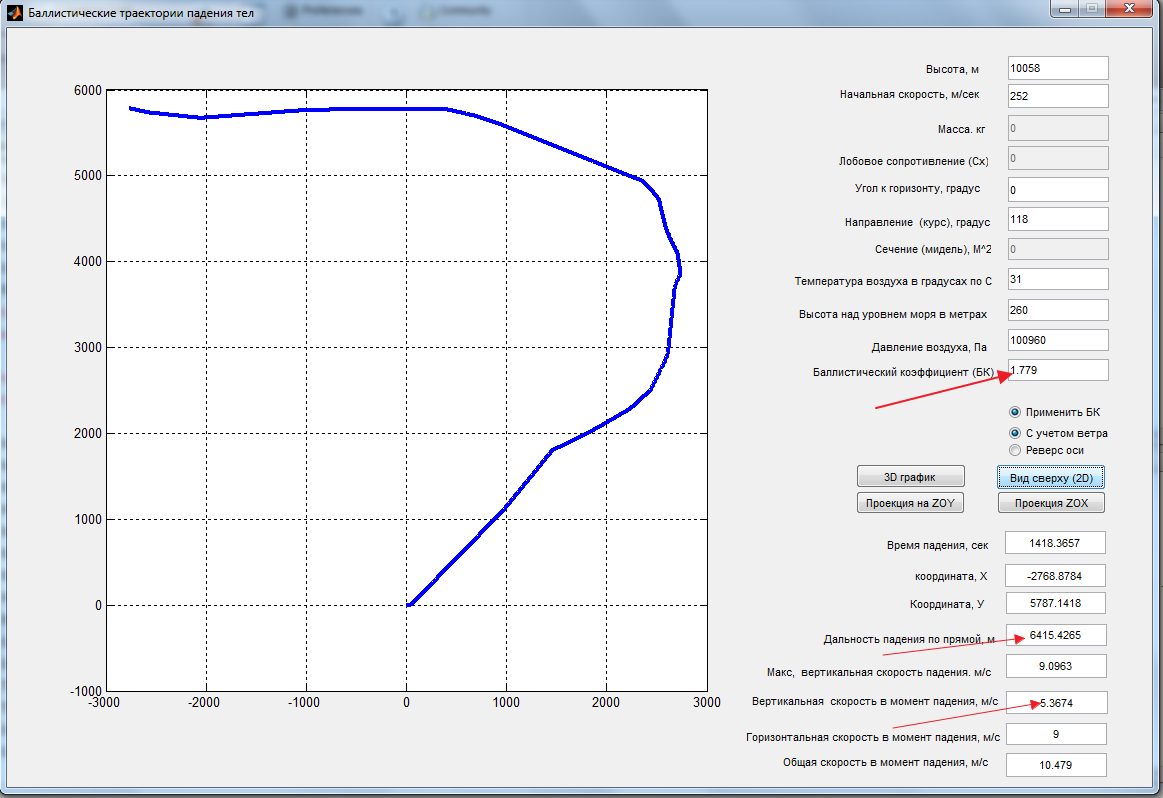This screenshot has height=798, width=1163.
Task: Minimize the window
Action: tap(1067, 9)
